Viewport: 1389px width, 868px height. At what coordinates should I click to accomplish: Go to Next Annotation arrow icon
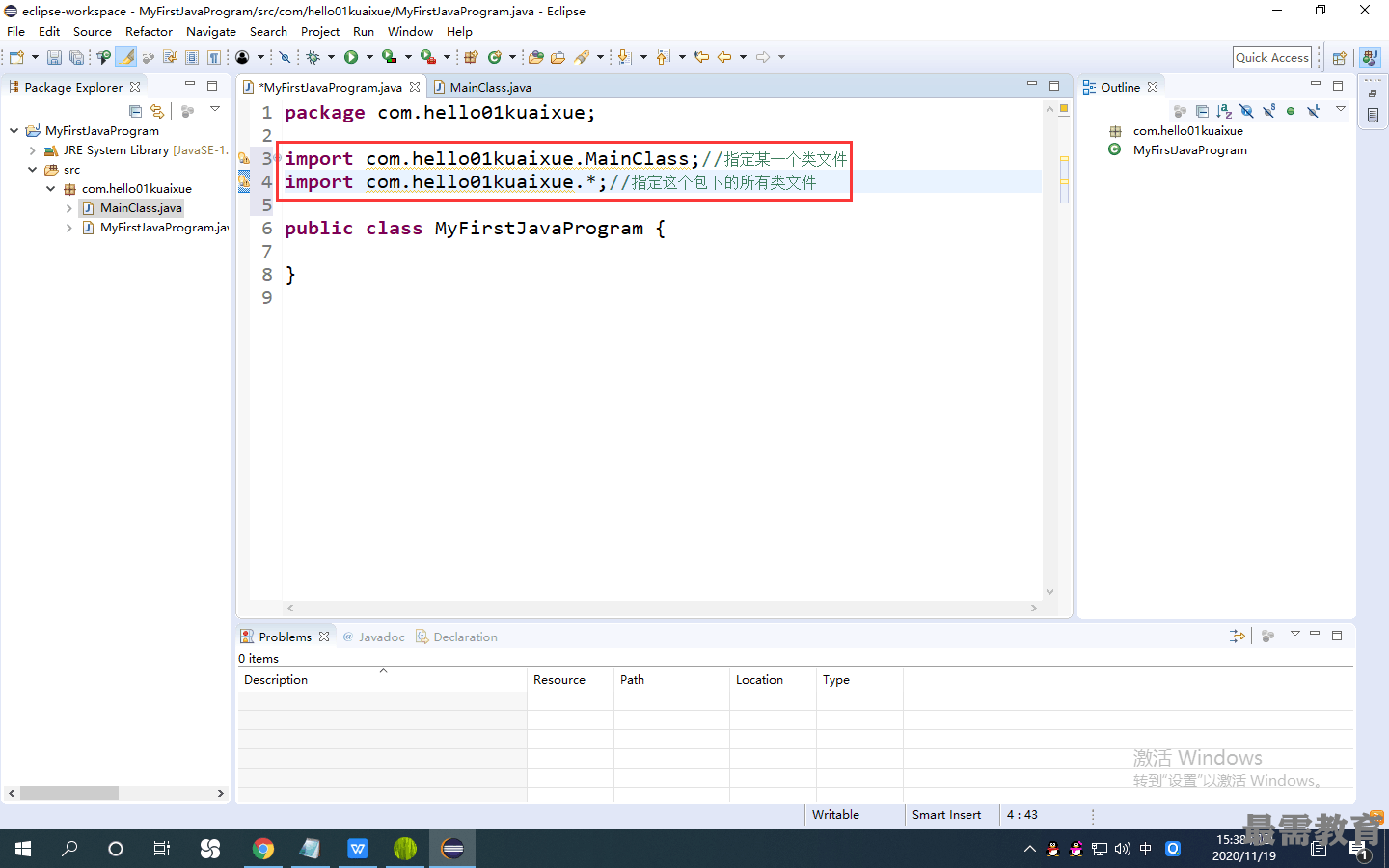[x=624, y=57]
